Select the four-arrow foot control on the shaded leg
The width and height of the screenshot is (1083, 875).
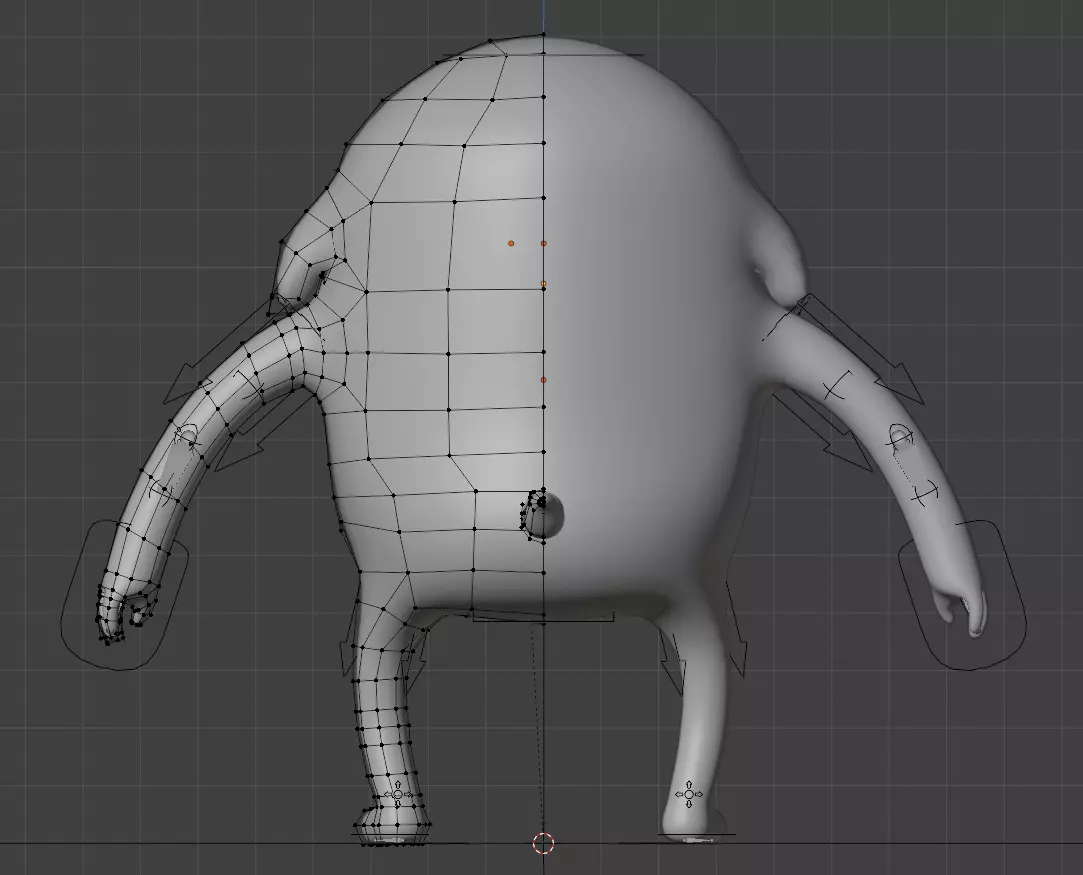(x=689, y=794)
